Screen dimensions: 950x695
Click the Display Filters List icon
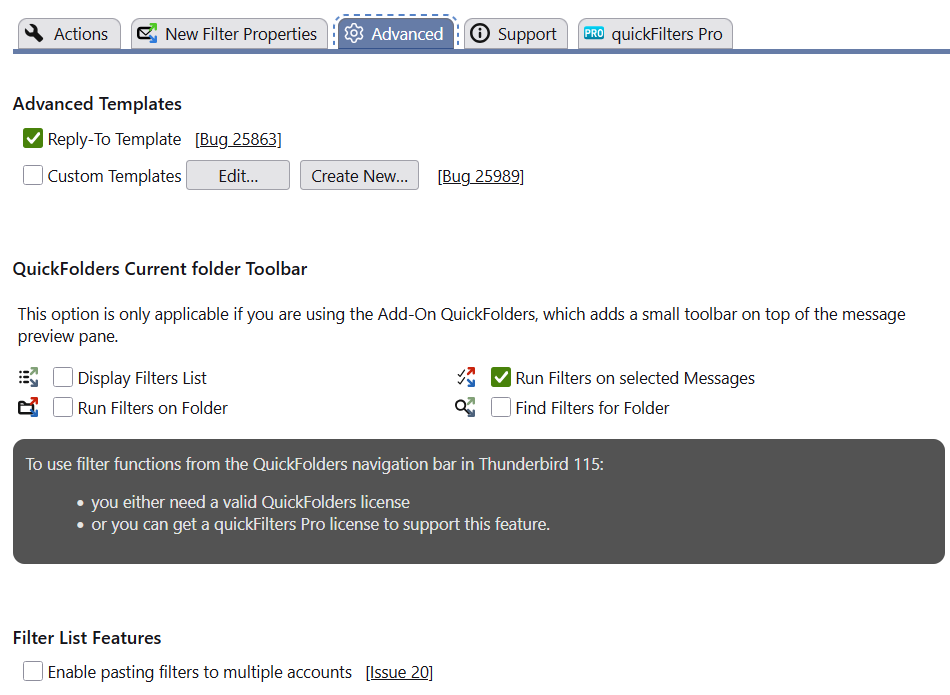(x=28, y=377)
